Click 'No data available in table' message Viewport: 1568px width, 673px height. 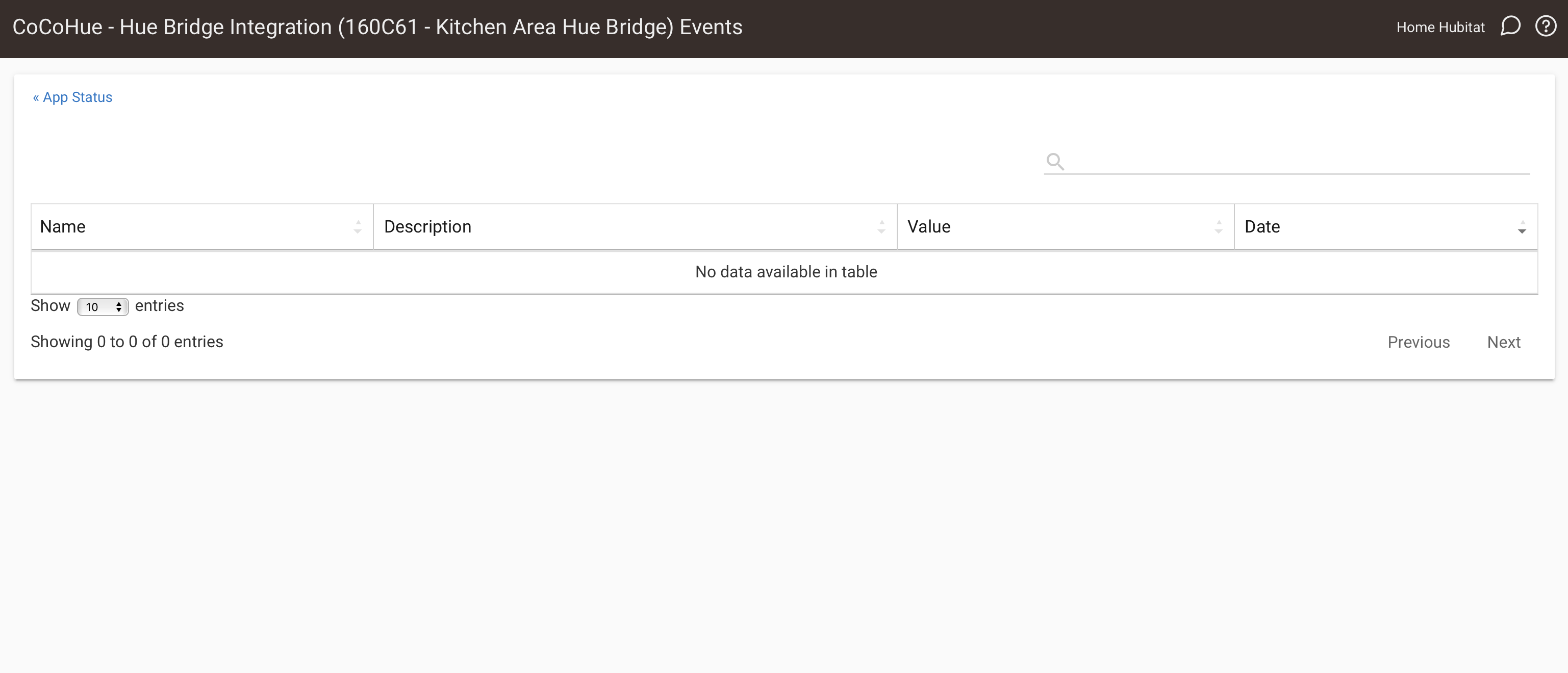pos(786,272)
